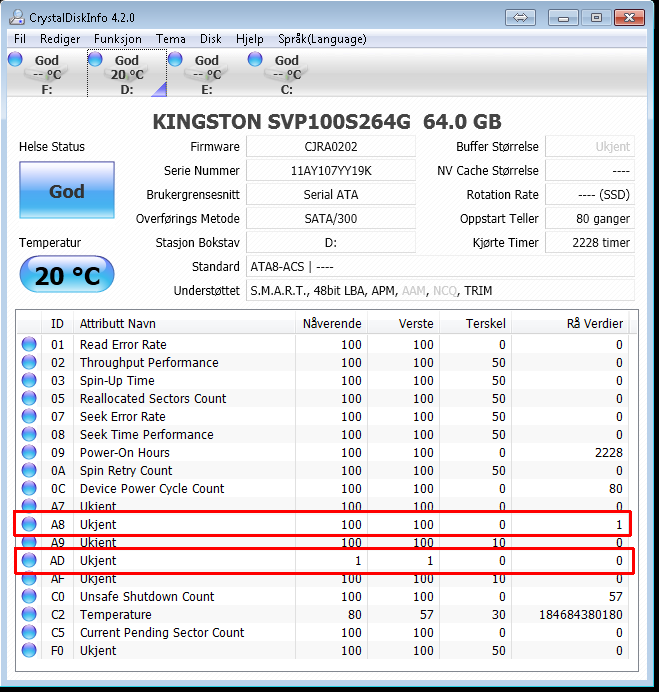Click the Oppstart Teller value 80 ganger
This screenshot has width=659, height=692.
click(x=590, y=218)
